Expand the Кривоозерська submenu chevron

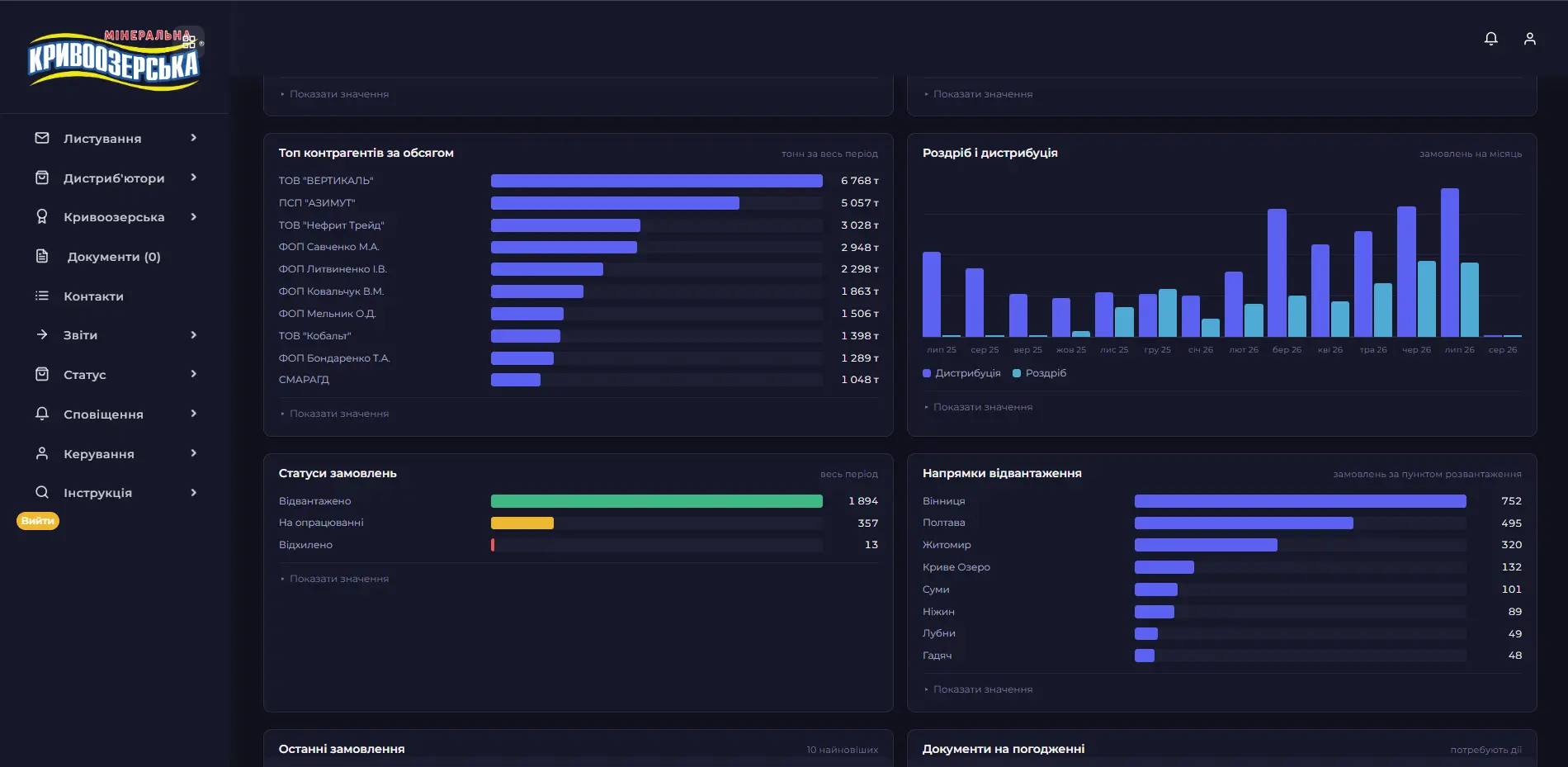pyautogui.click(x=194, y=216)
